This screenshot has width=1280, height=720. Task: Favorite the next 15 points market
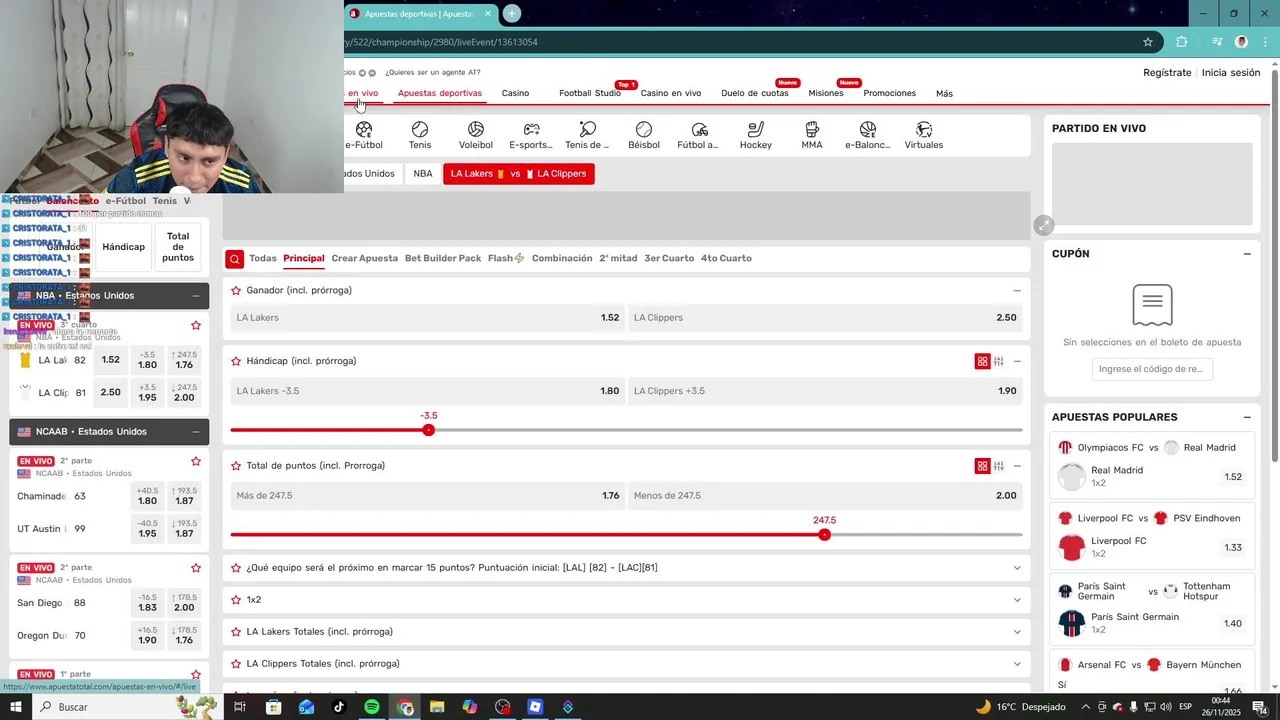tap(236, 568)
